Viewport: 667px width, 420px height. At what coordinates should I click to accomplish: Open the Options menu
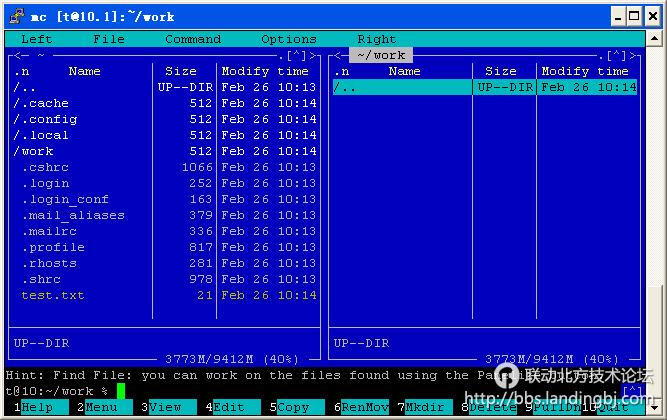pyautogui.click(x=289, y=39)
